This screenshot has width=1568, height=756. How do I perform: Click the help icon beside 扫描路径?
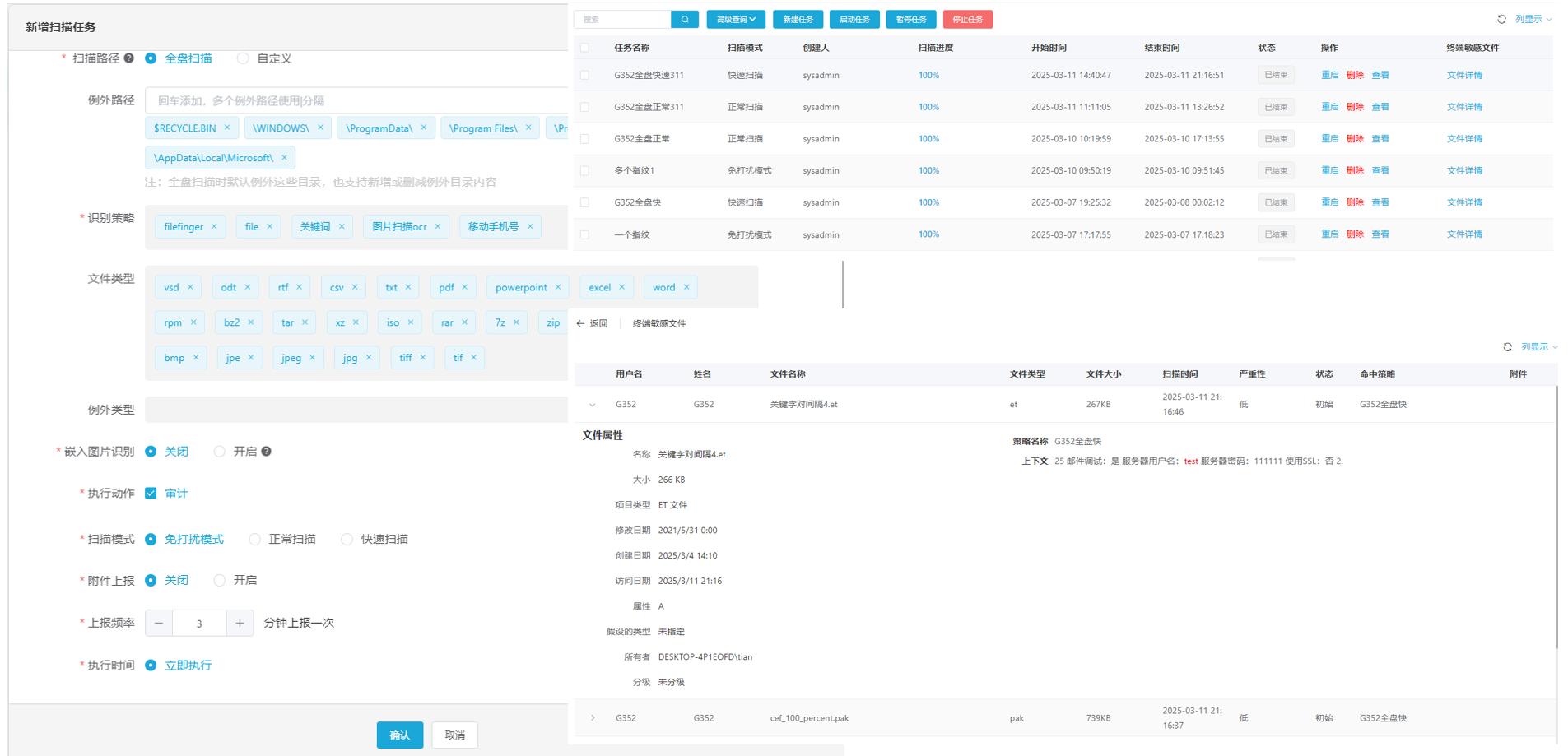tap(129, 58)
